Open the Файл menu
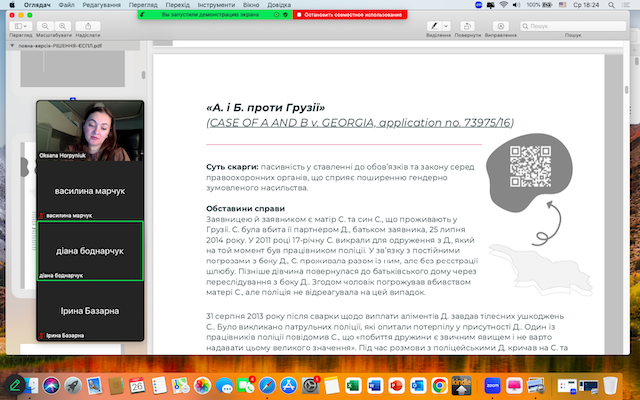The image size is (640, 400). point(66,5)
